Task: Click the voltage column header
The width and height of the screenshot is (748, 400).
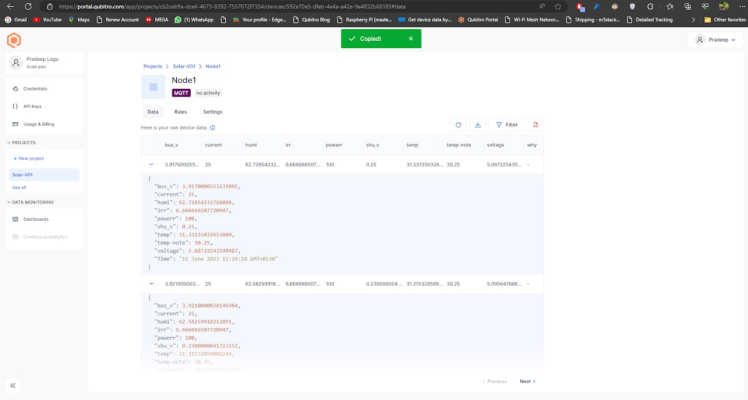Action: click(495, 145)
